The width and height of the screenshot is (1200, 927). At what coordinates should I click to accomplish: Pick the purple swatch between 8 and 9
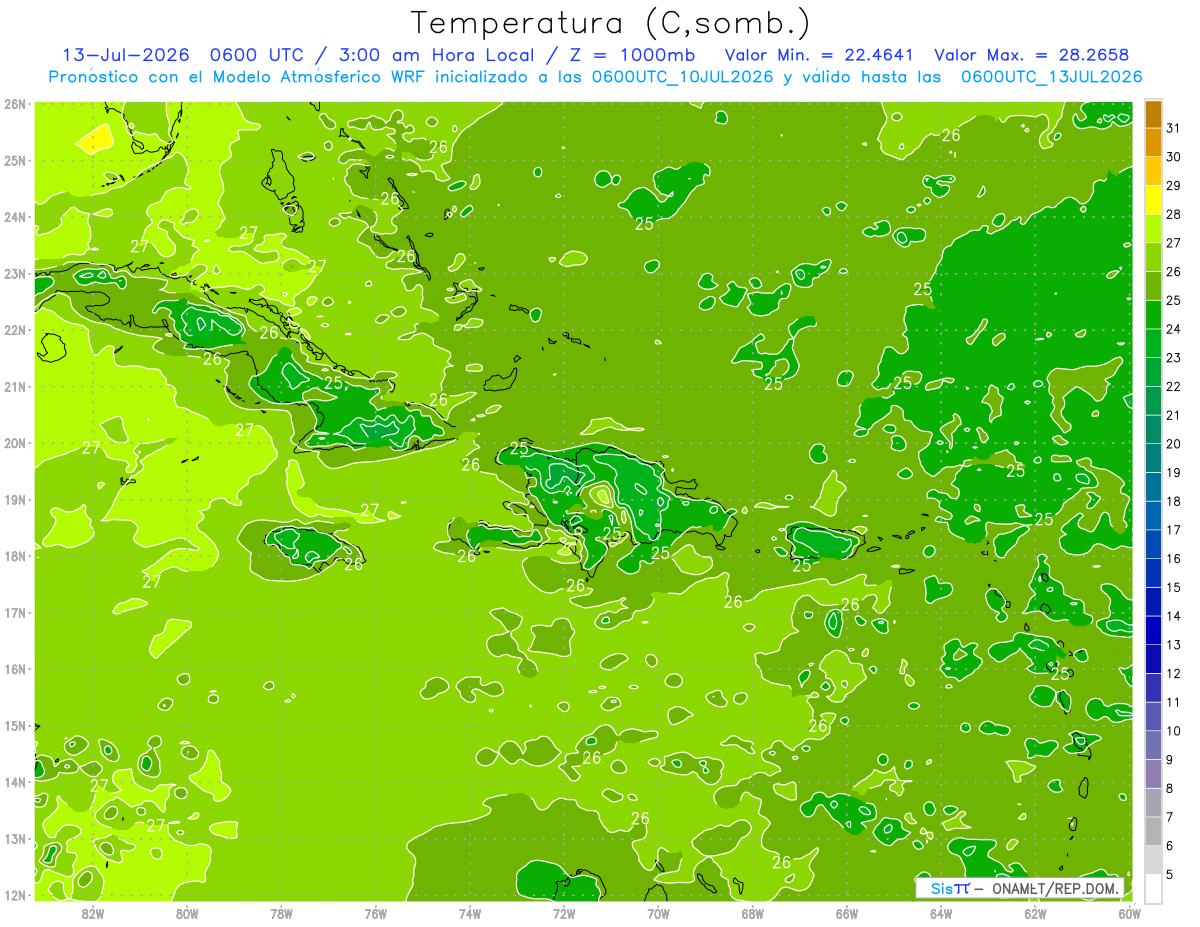1153,773
